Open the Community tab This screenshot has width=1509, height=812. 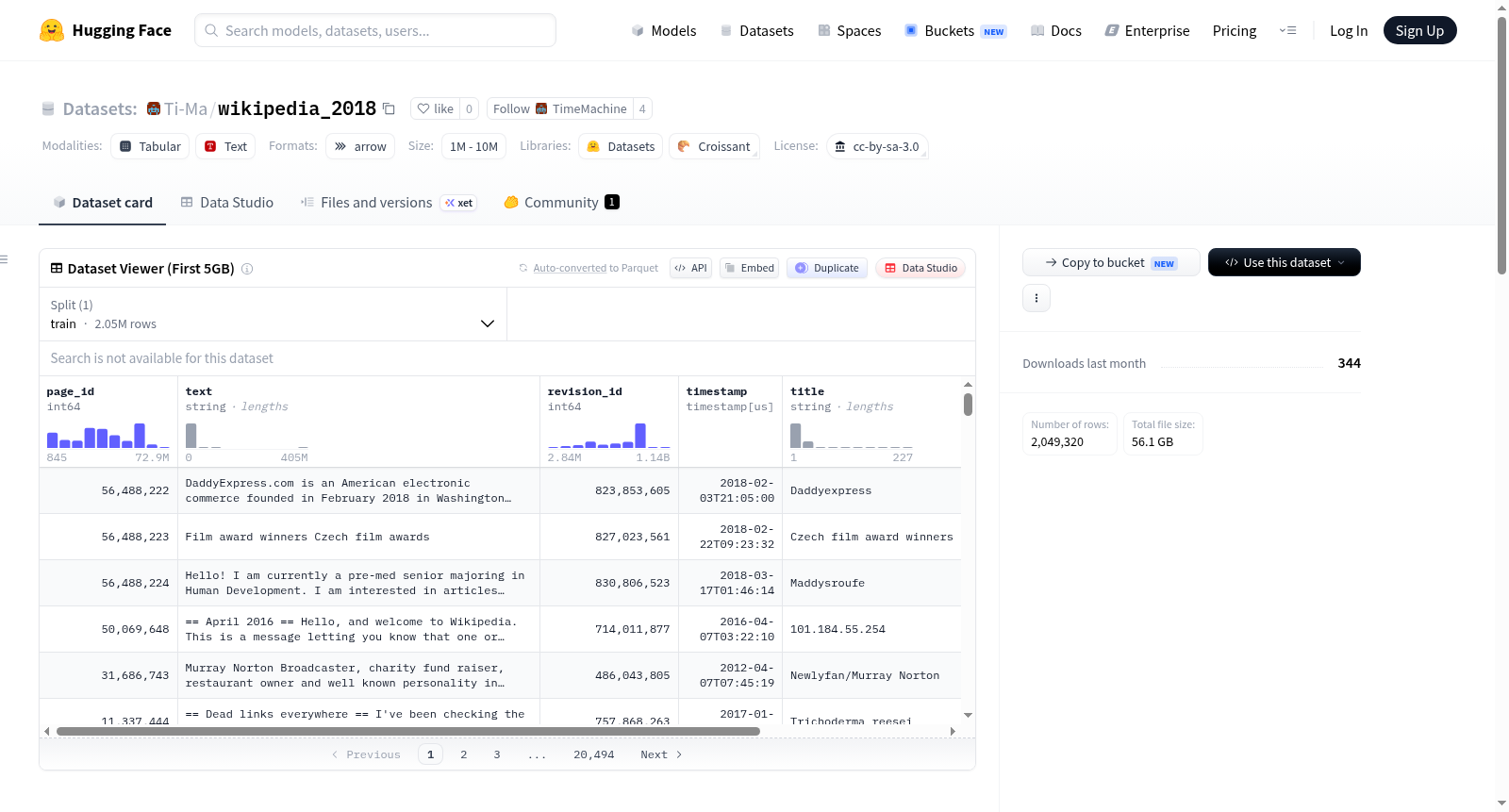click(561, 202)
